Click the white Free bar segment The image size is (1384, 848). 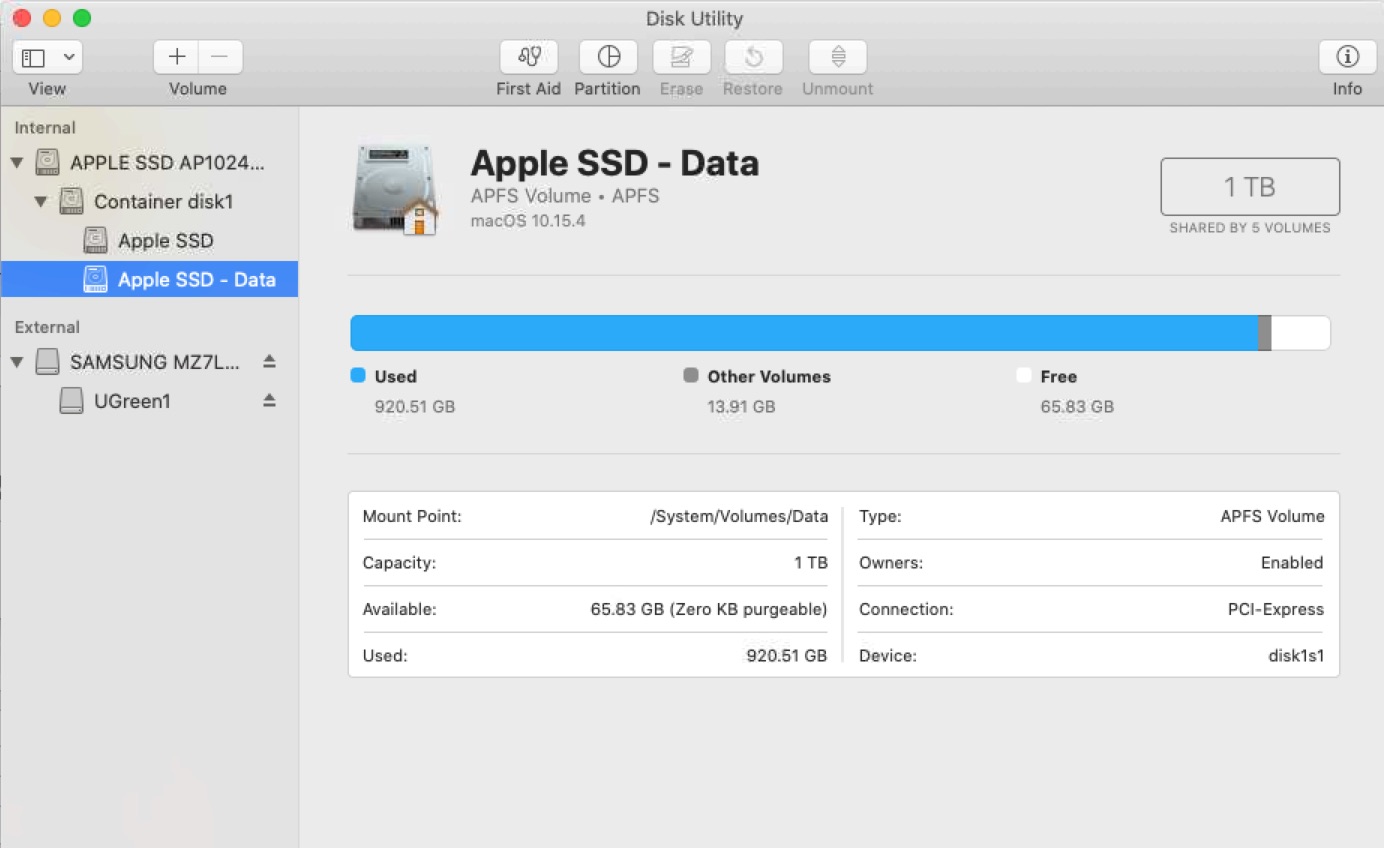click(1300, 333)
